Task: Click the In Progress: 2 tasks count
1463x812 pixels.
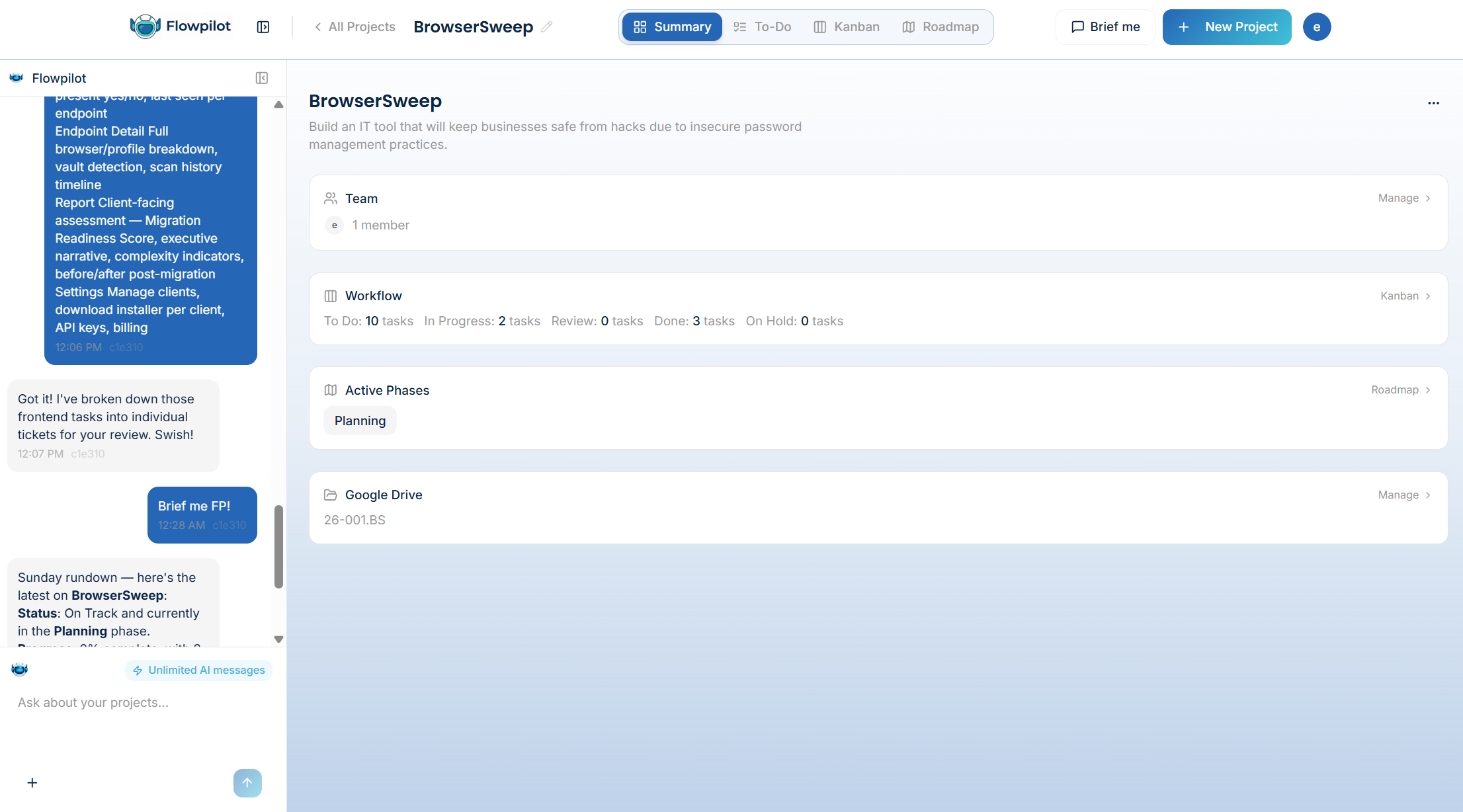Action: click(482, 321)
